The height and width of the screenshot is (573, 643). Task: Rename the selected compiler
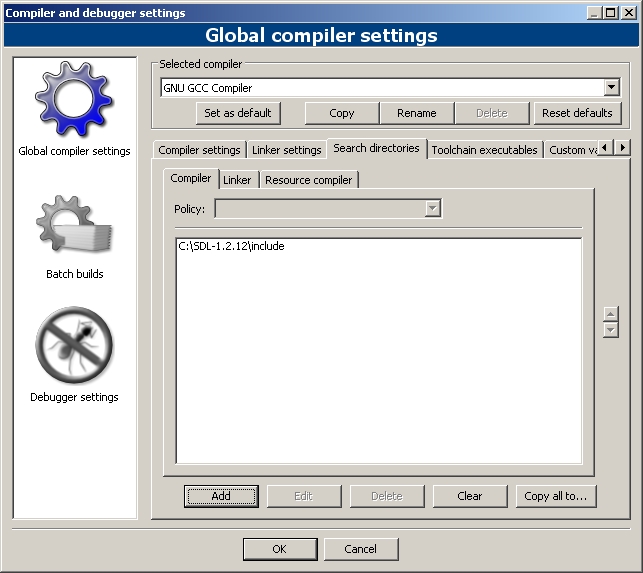[x=417, y=113]
